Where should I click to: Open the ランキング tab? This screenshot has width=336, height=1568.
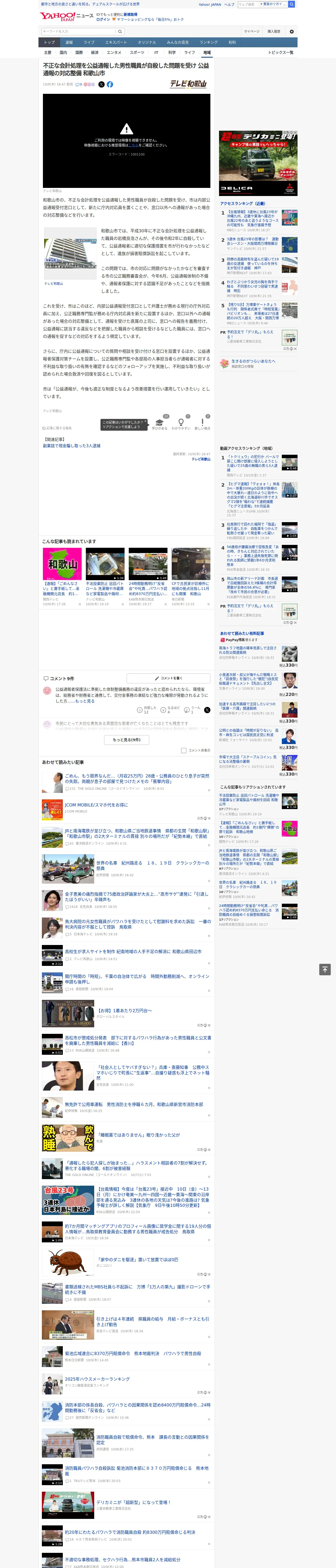[x=209, y=43]
